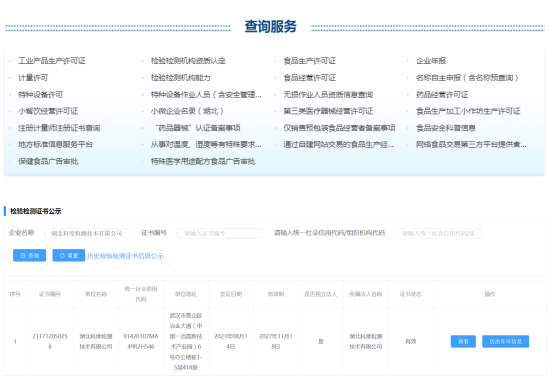Screen dimensions: 556x379
Task: Select 保健食品广告审批 link
Action: pos(48,161)
